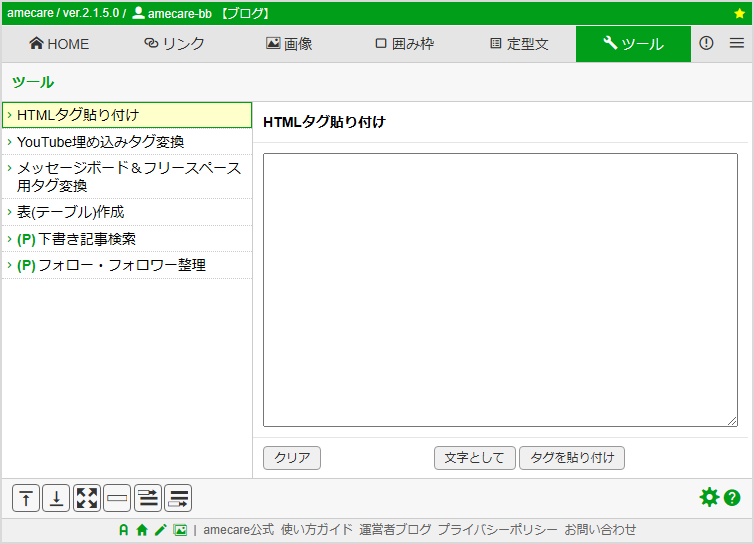Open help with the green question mark icon
754x544 pixels.
(x=732, y=497)
